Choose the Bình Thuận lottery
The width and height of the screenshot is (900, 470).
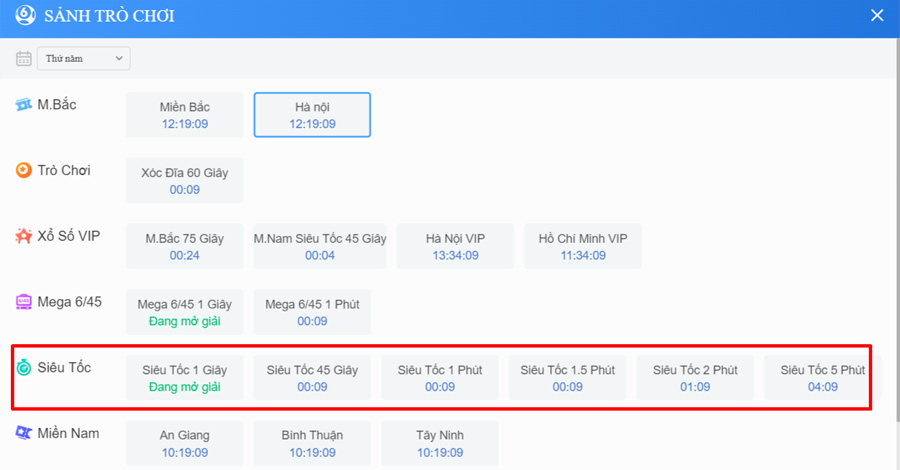coord(312,443)
